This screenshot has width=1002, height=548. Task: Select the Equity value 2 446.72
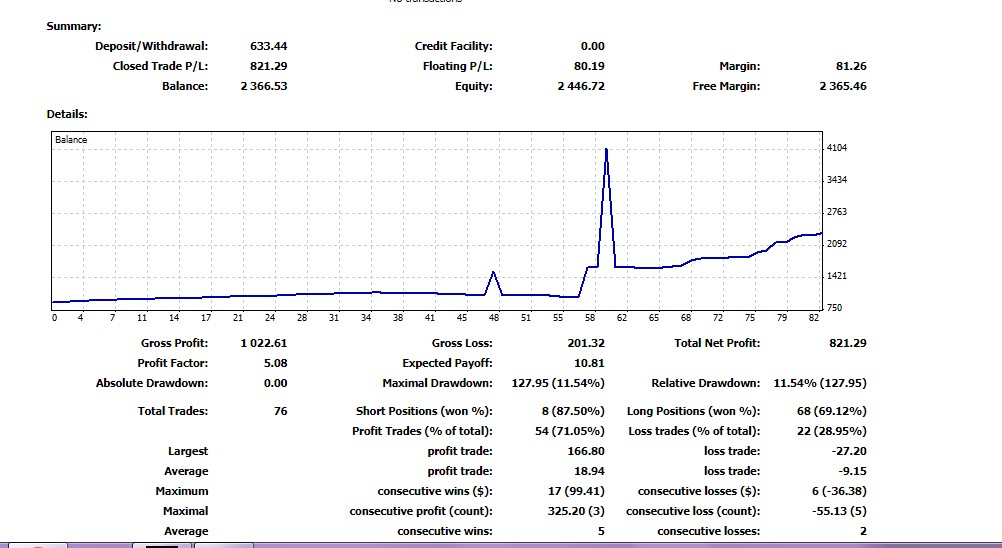click(581, 86)
